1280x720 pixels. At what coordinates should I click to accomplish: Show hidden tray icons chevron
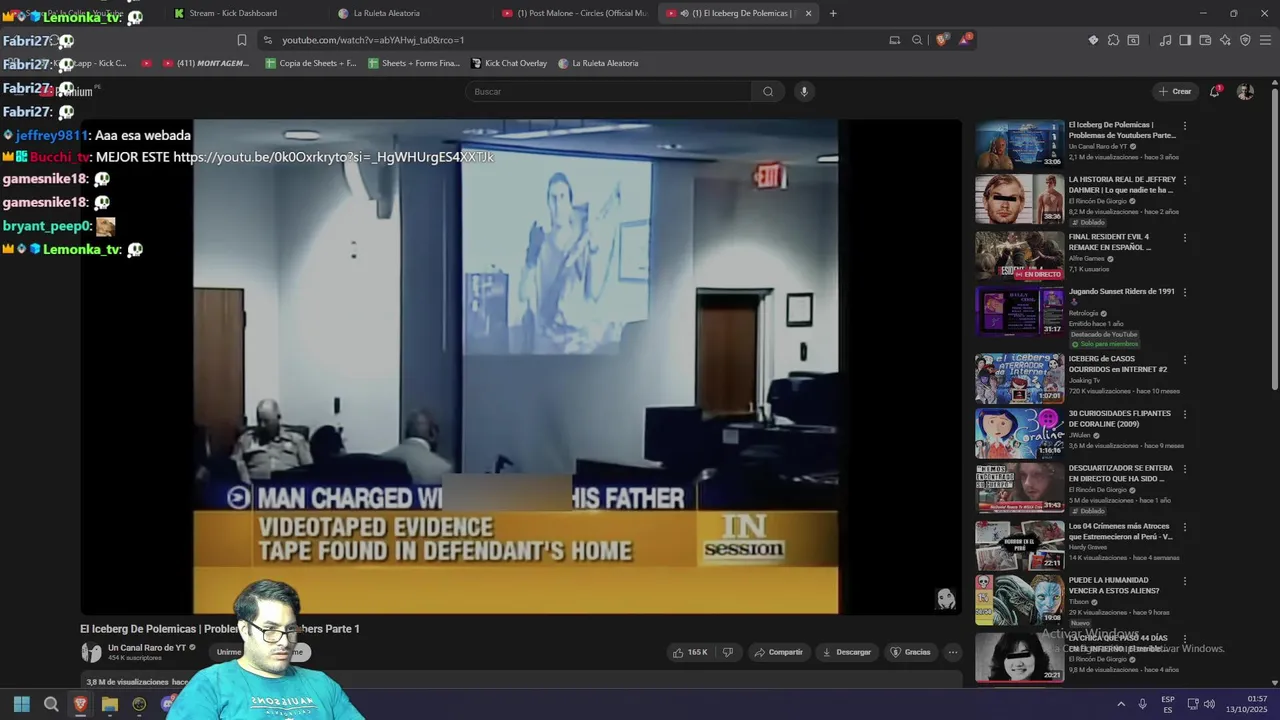click(x=1121, y=704)
